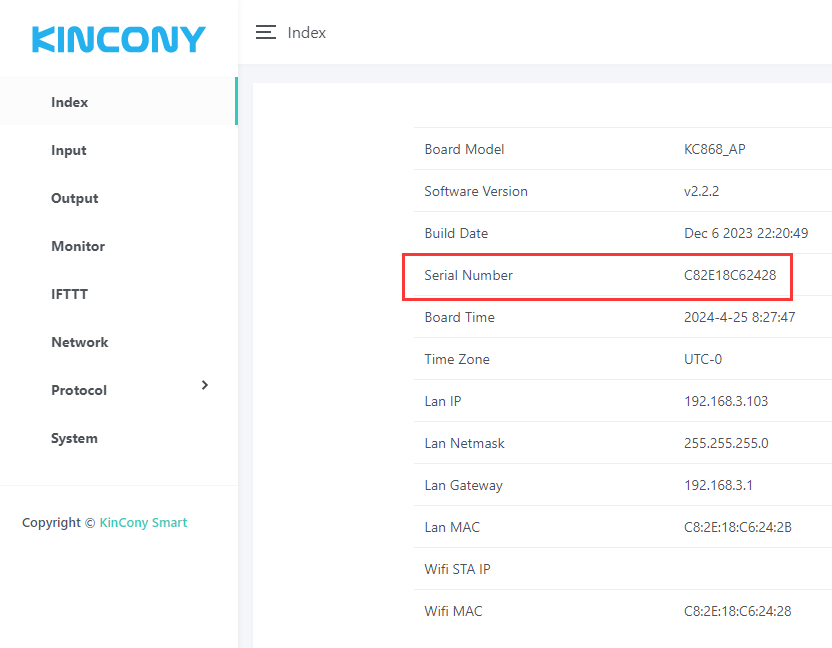This screenshot has height=648, width=832.
Task: Click the Lan IP value 192.168.3.103
Action: point(726,401)
